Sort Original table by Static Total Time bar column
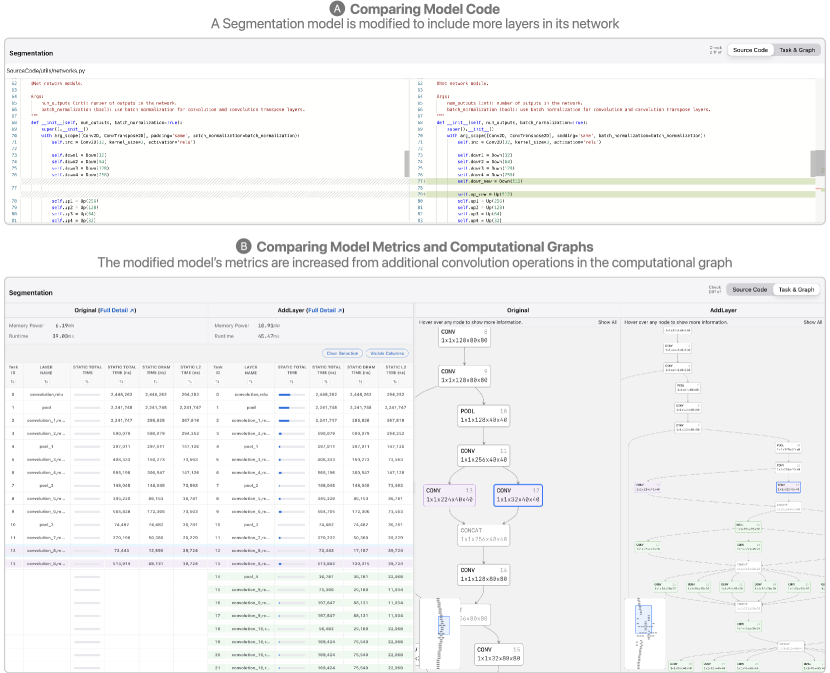The image size is (830, 673). pos(87,381)
